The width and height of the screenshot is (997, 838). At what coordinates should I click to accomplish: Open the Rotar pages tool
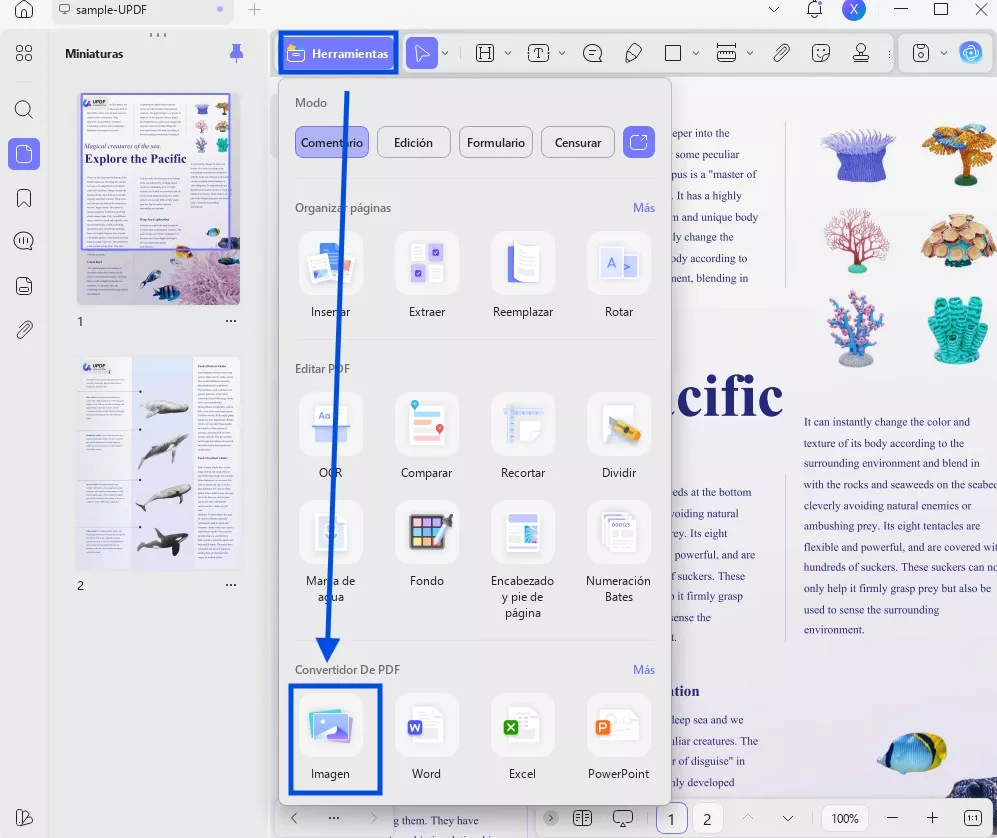[x=619, y=275]
